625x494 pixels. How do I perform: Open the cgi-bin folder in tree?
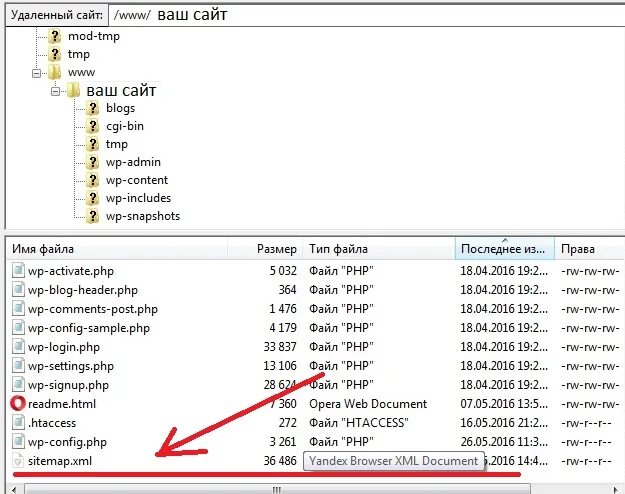click(x=125, y=126)
